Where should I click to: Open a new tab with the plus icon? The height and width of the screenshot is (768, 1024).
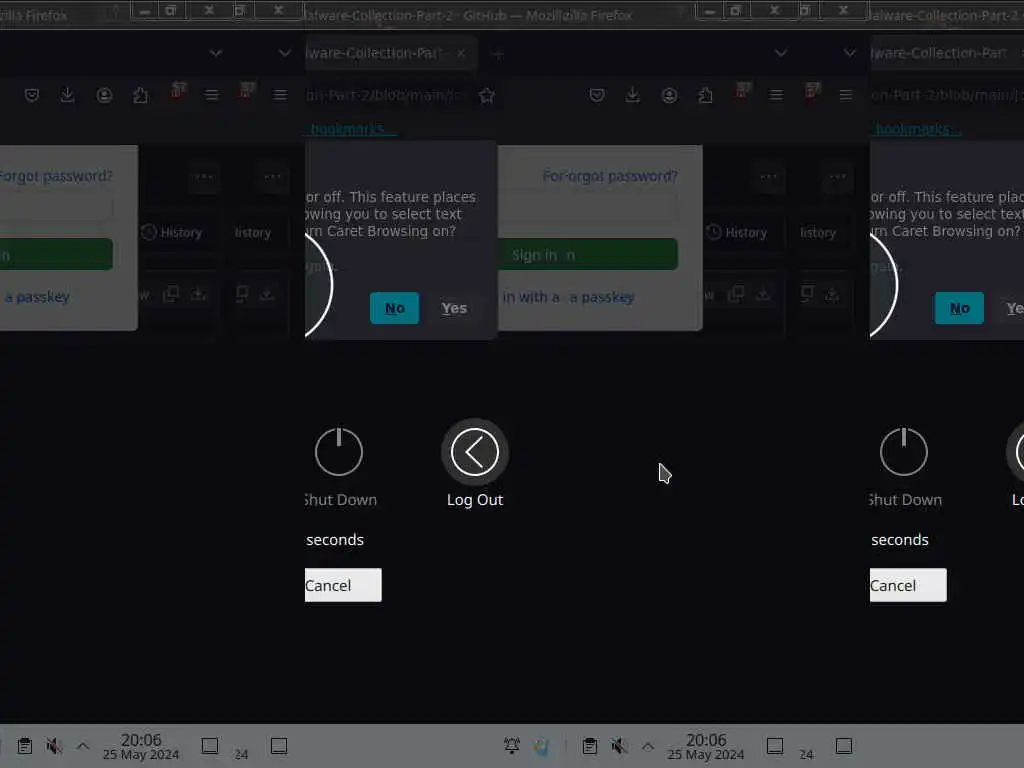pos(498,54)
